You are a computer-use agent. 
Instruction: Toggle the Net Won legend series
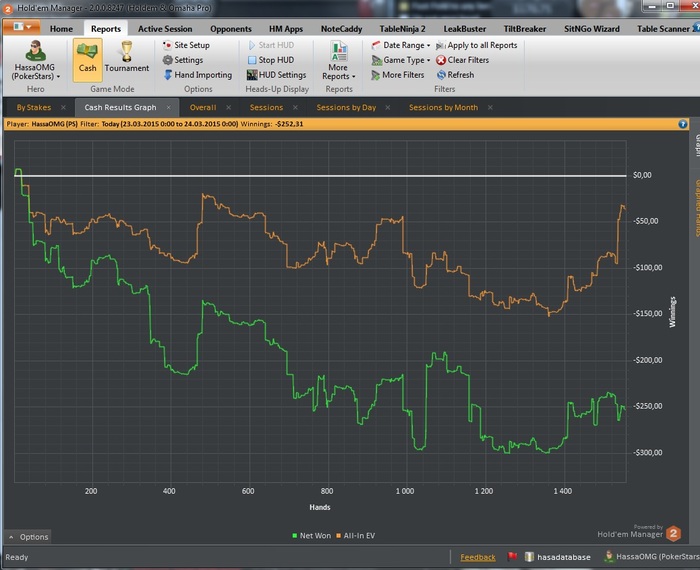click(312, 536)
